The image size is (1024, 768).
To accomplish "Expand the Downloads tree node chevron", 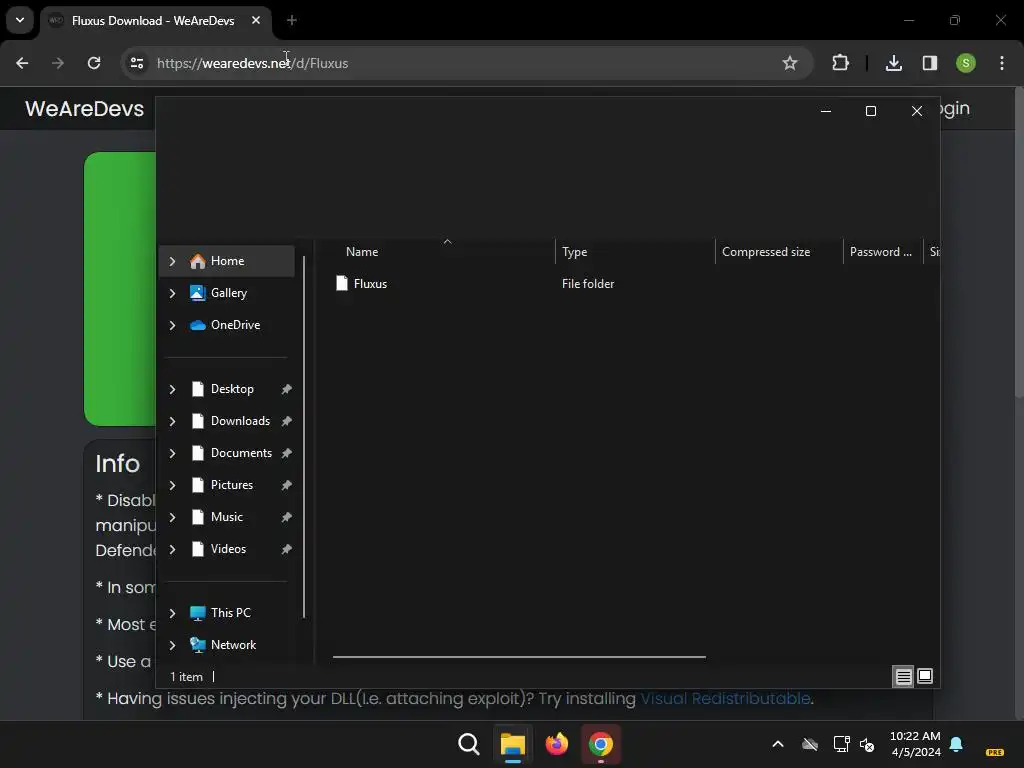I will [172, 421].
